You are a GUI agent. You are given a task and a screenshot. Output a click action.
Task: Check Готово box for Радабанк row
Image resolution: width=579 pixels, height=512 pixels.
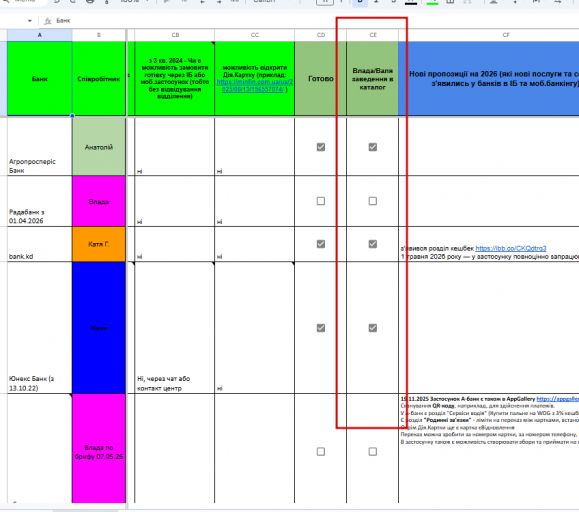321,201
